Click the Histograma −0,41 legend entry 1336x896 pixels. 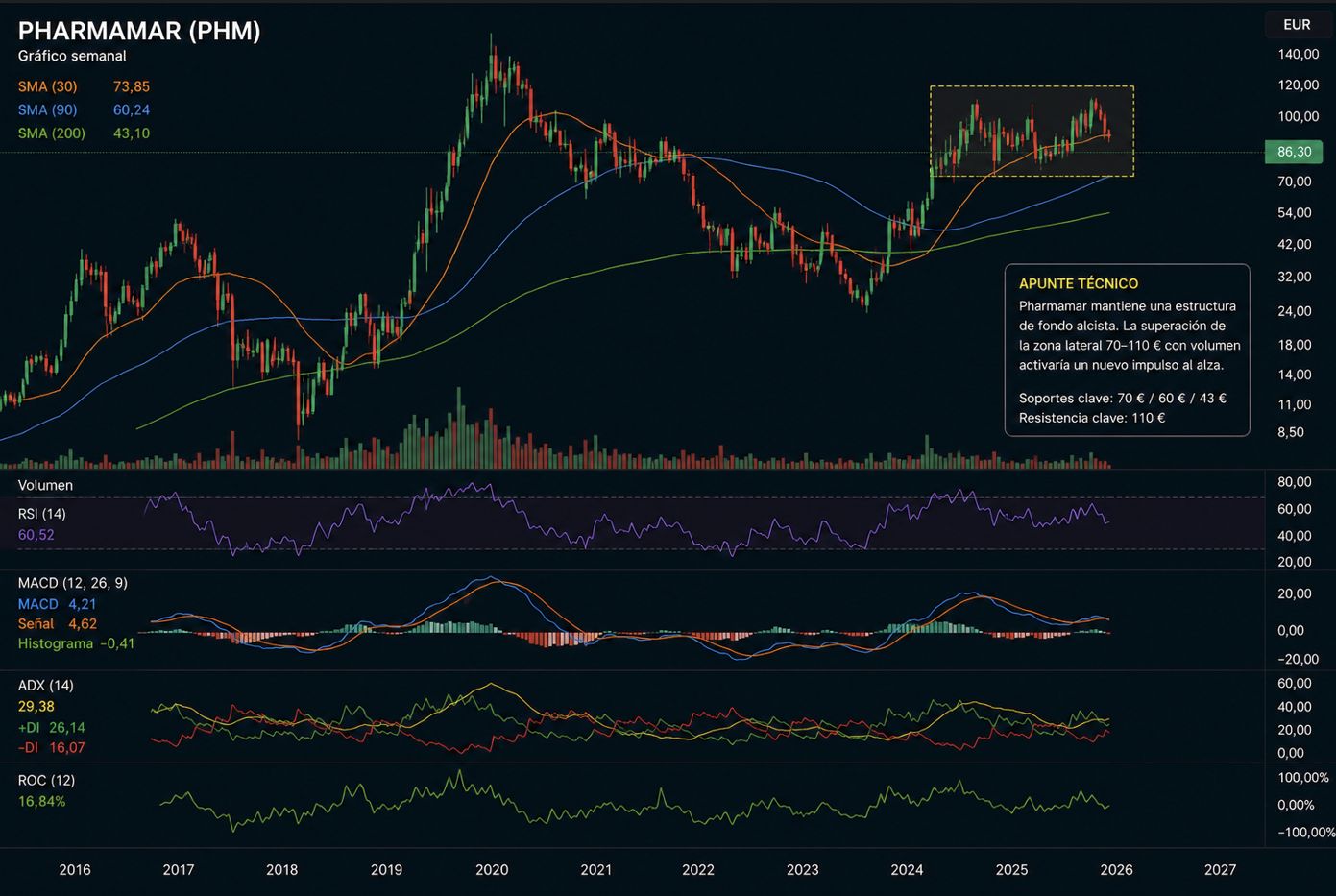pyautogui.click(x=77, y=643)
